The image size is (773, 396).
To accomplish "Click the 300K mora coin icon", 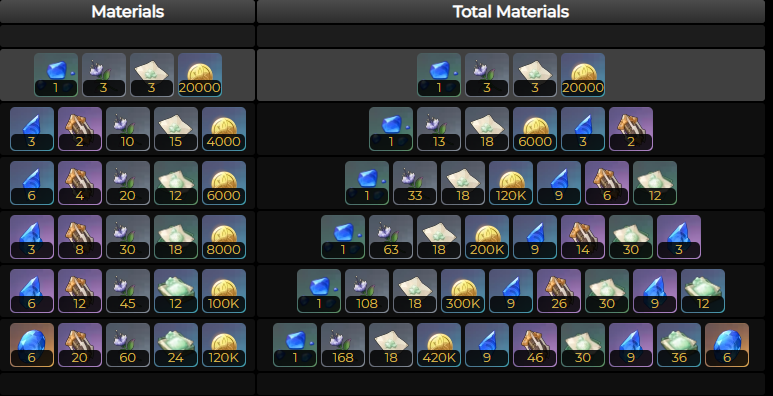I will coord(463,291).
